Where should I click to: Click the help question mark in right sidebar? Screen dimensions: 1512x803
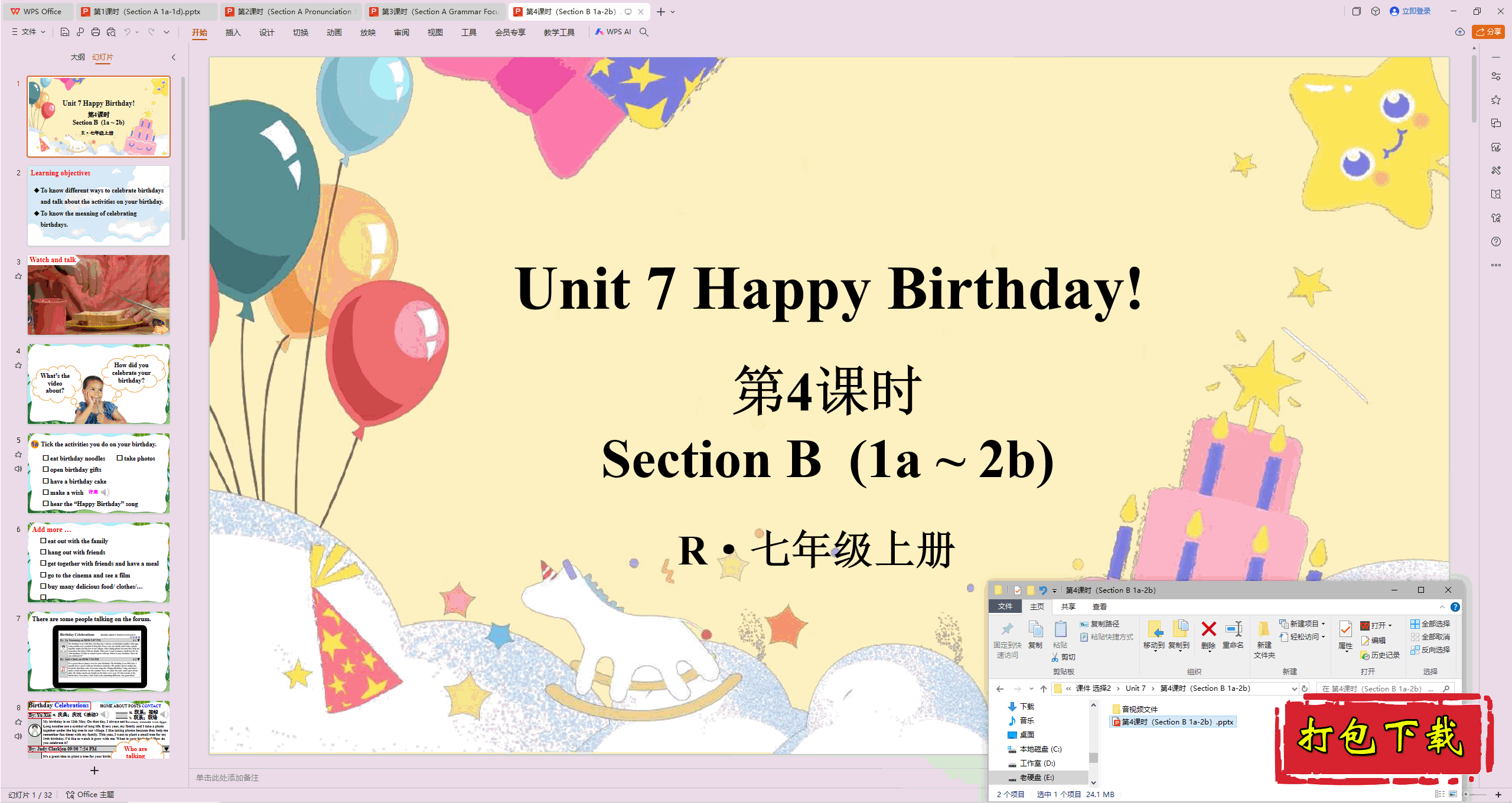point(1495,241)
